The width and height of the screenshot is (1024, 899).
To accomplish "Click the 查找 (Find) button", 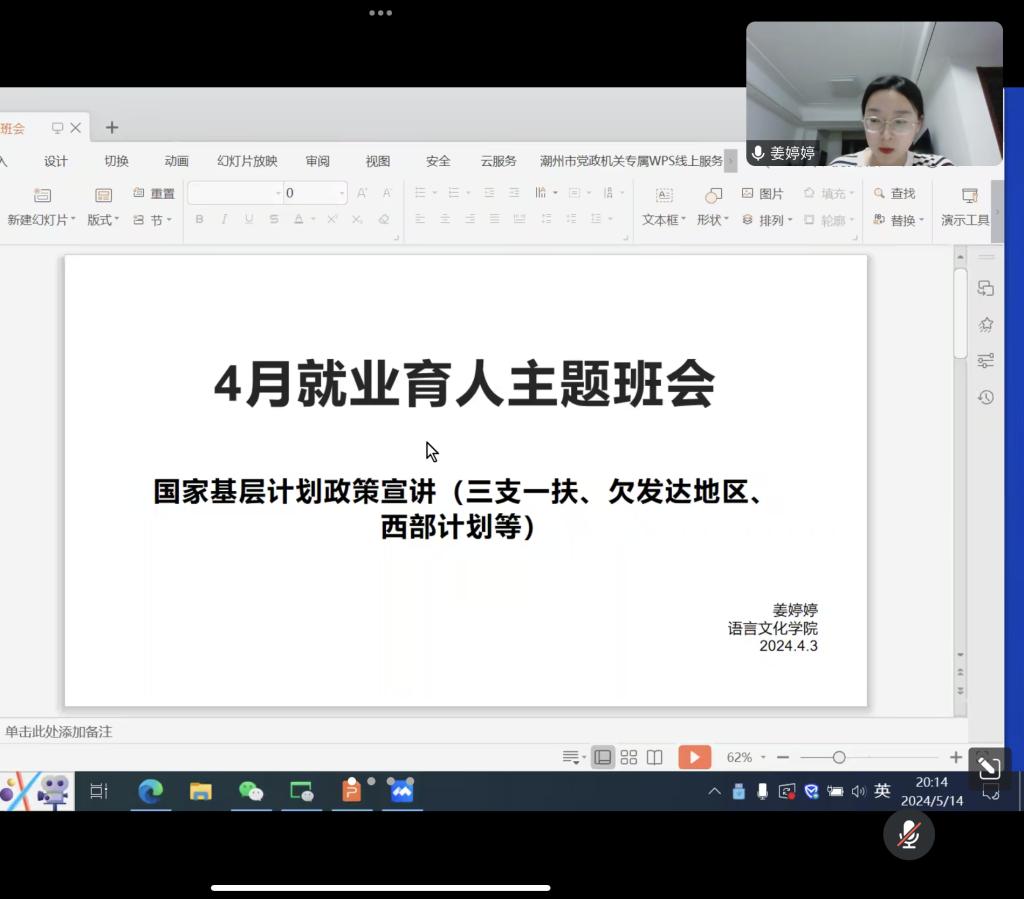I will point(894,194).
